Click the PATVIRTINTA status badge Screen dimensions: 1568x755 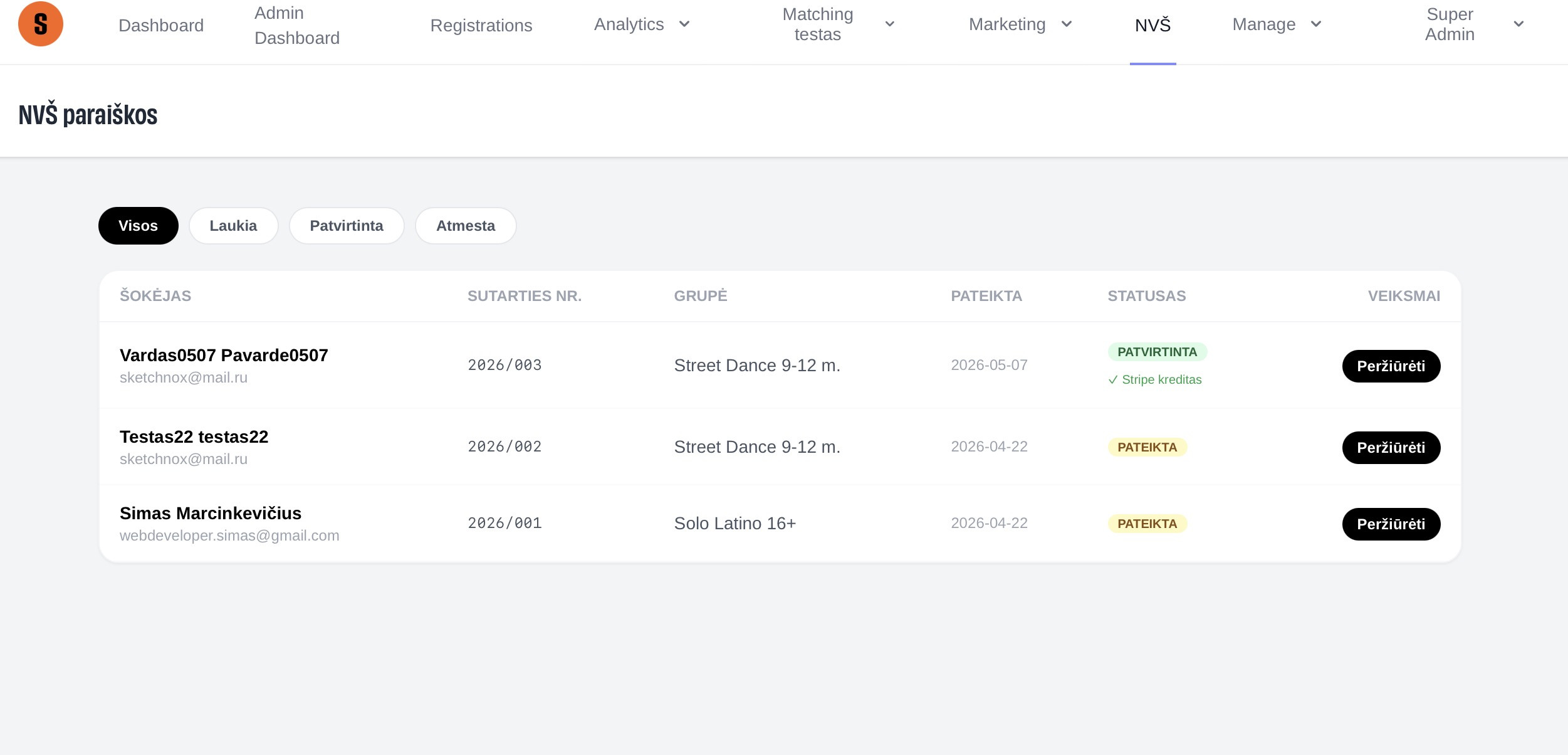coord(1157,352)
